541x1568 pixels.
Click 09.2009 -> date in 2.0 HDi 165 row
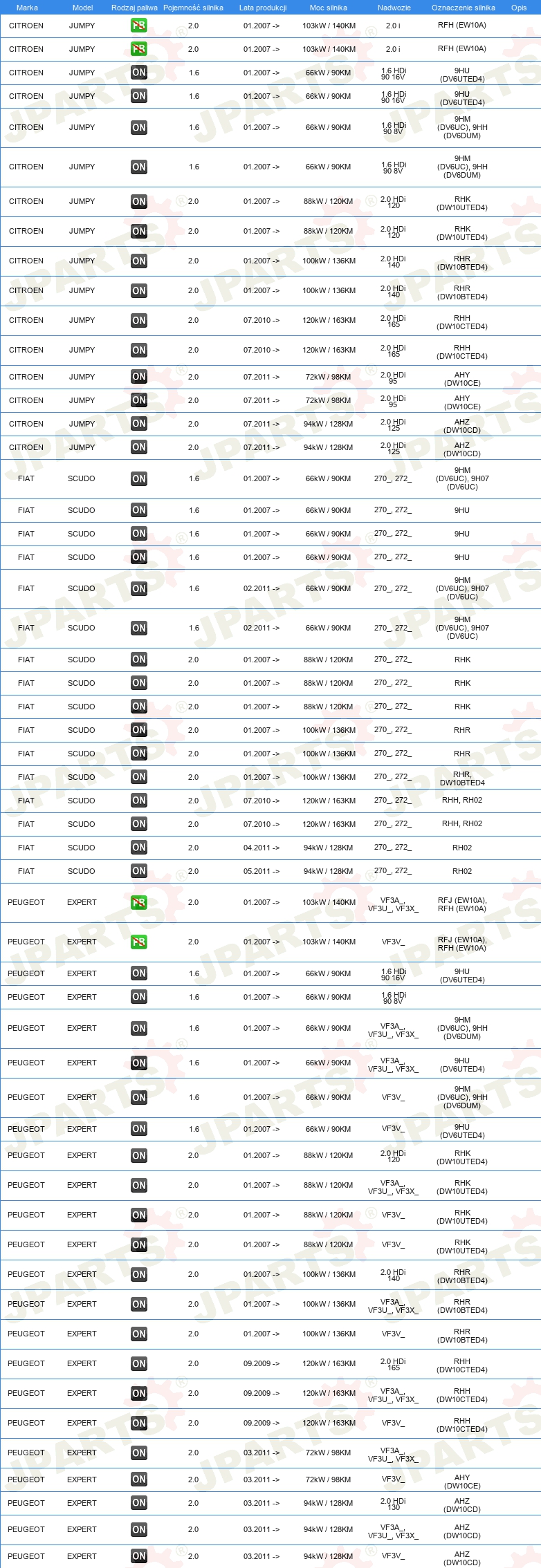[262, 1363]
